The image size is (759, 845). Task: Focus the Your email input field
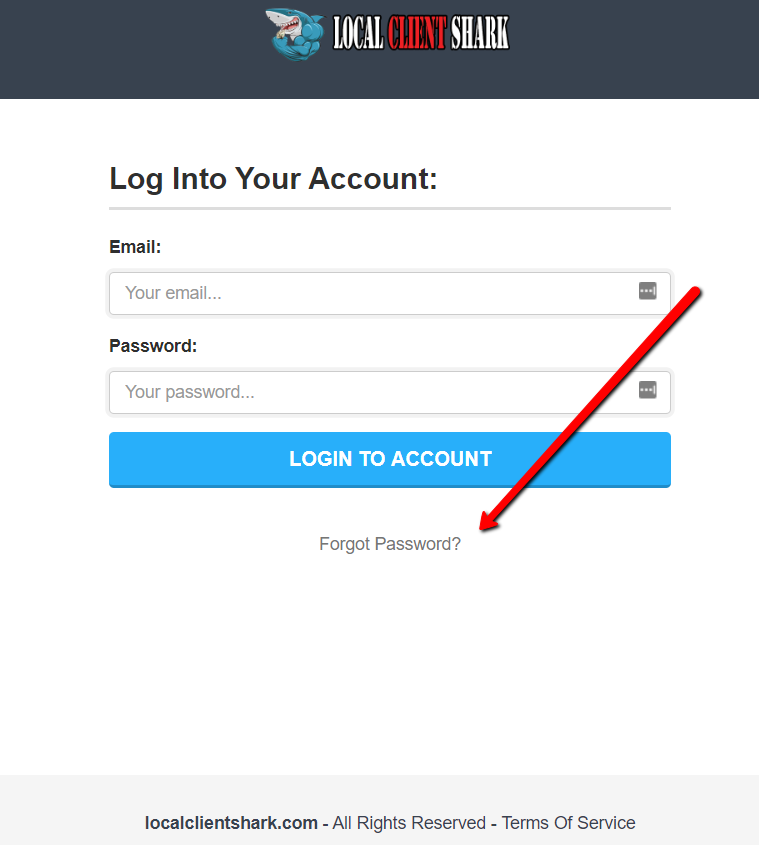pos(390,293)
